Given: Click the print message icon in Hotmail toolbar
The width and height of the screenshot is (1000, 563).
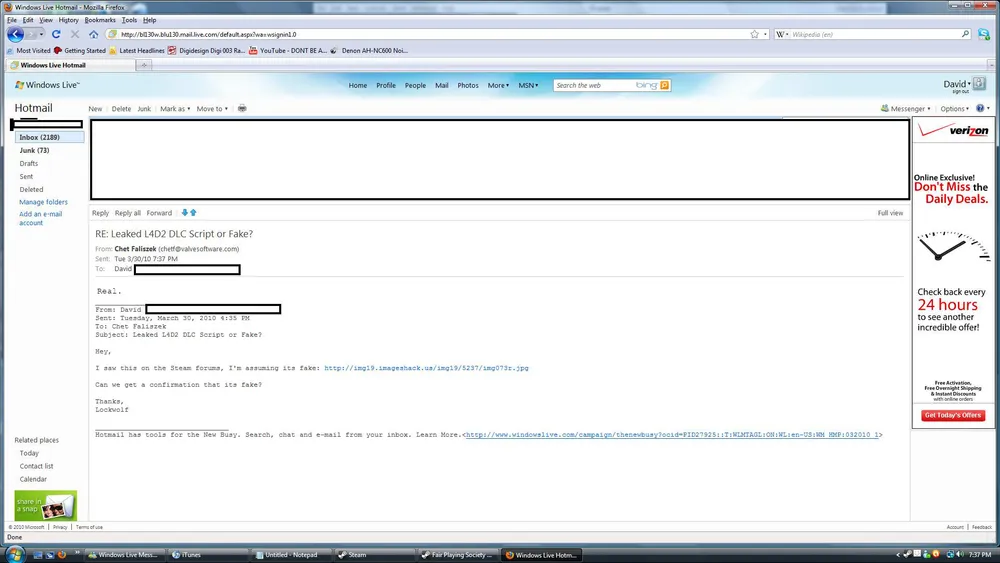Looking at the screenshot, I should click(242, 109).
